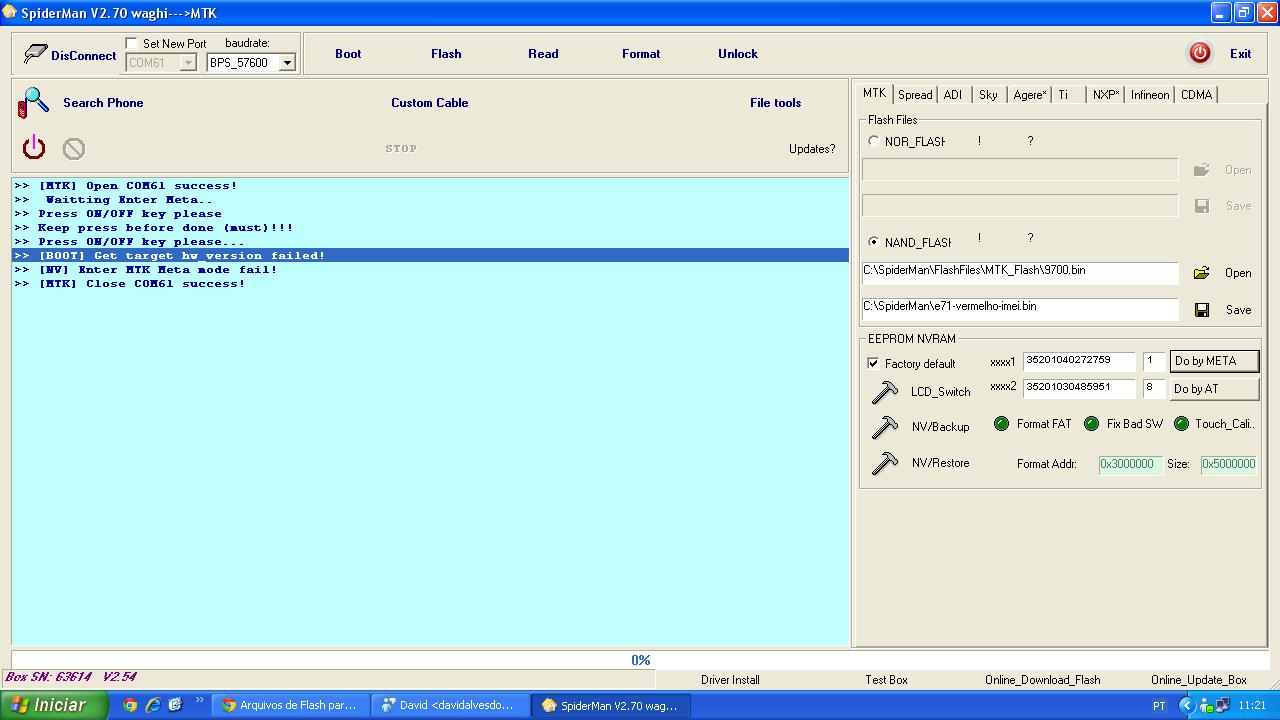Open the baudrate BPS_57600 dropdown
1280x720 pixels.
(287, 63)
